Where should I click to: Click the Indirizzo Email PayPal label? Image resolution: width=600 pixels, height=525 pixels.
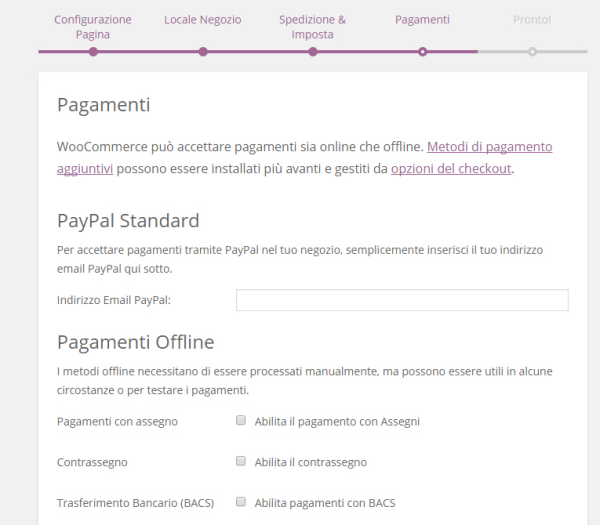(x=114, y=300)
